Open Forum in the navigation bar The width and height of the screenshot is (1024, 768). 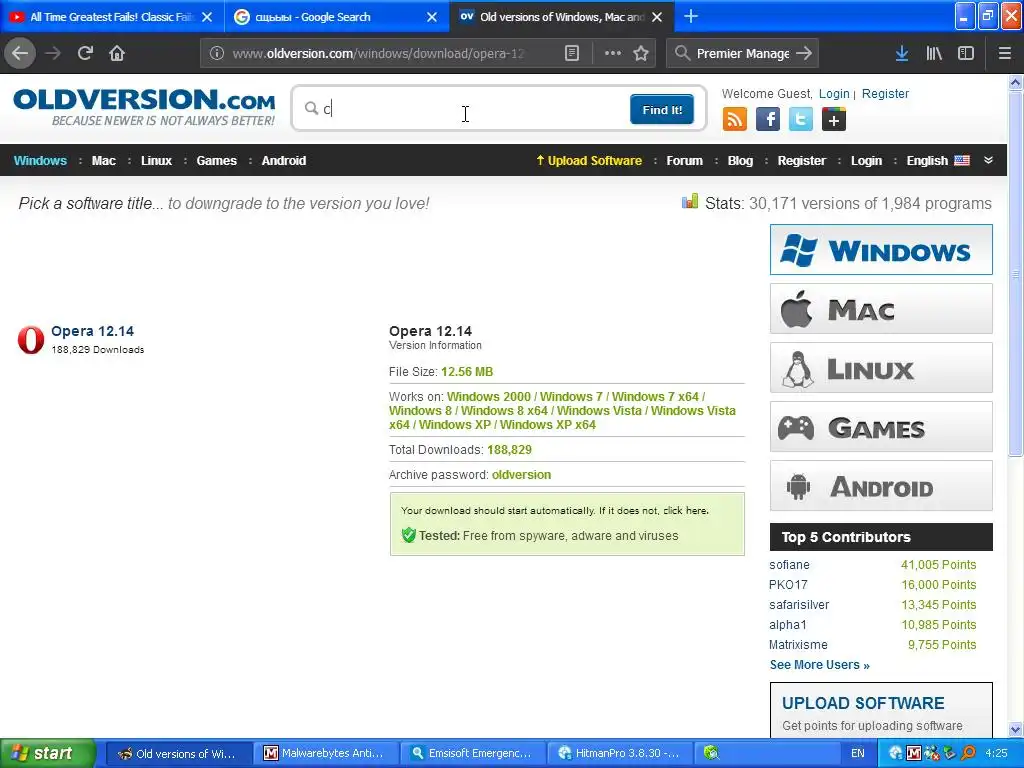tap(684, 161)
